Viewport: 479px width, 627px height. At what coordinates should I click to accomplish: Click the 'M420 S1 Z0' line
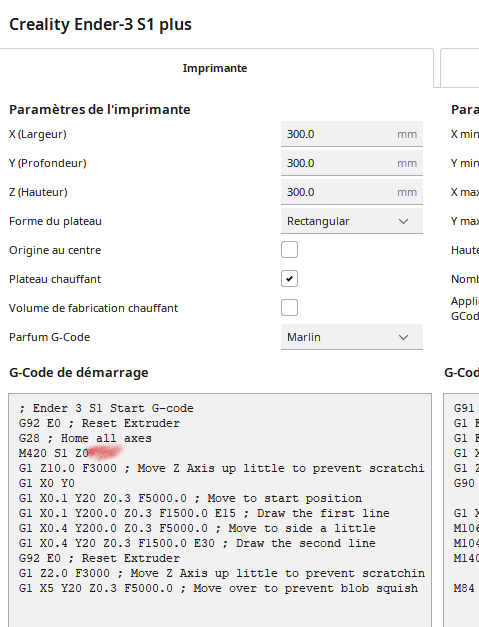click(54, 453)
